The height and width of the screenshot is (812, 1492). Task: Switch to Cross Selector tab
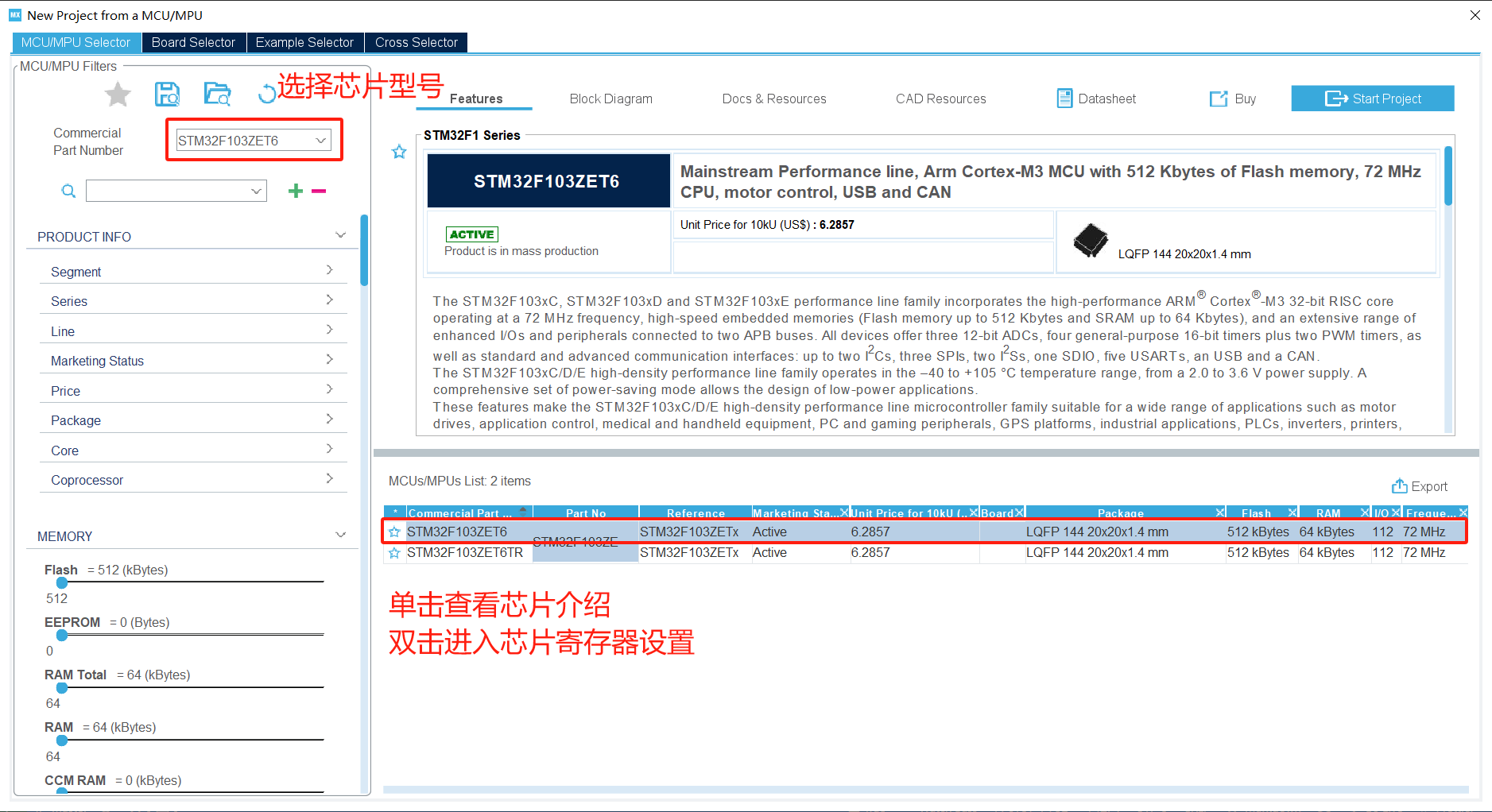pos(417,42)
